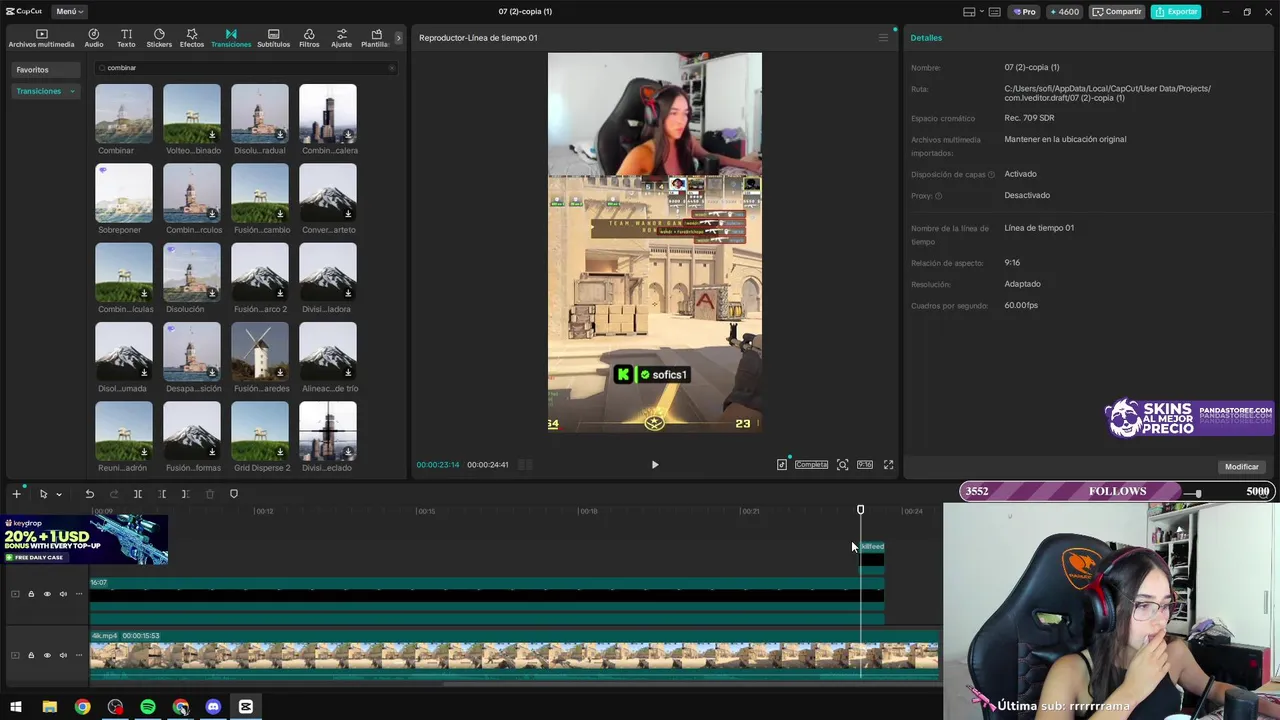Delete right of playhead trim tool
Screen dimensions: 1280x720
point(186,494)
